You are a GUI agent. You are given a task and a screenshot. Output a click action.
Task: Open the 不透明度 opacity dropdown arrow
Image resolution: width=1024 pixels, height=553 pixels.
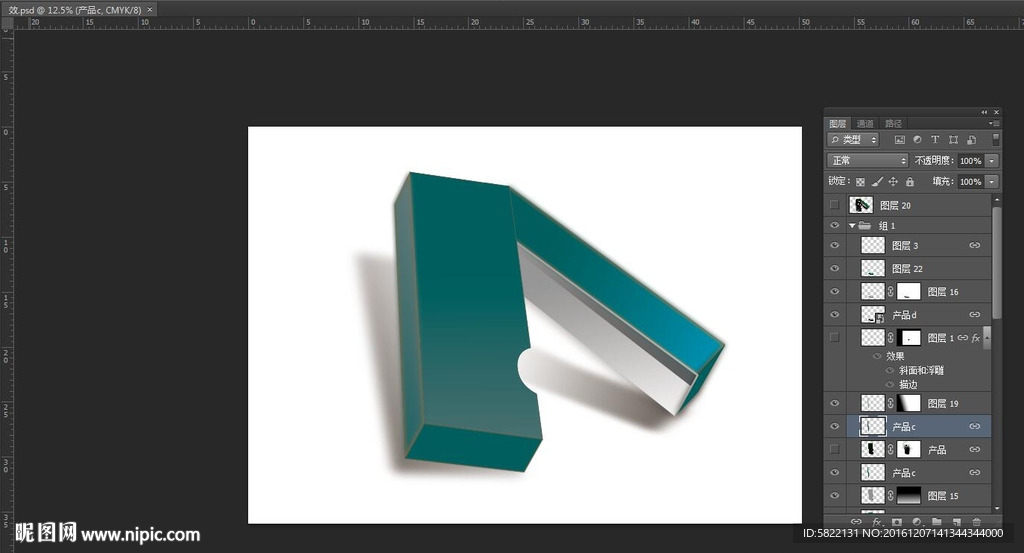pyautogui.click(x=991, y=161)
